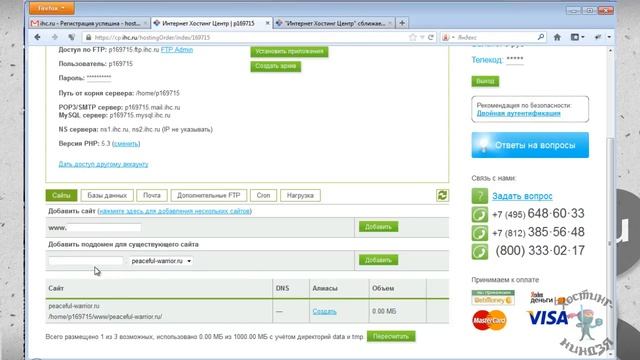Click the VISA payment logo
Screen dimensions: 640x360
(x=547, y=318)
